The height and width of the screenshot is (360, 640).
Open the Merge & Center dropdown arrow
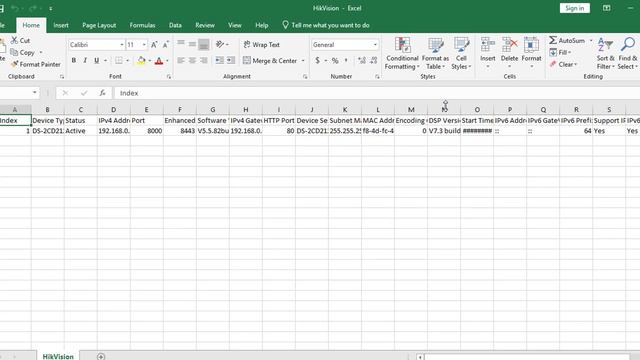[303, 60]
